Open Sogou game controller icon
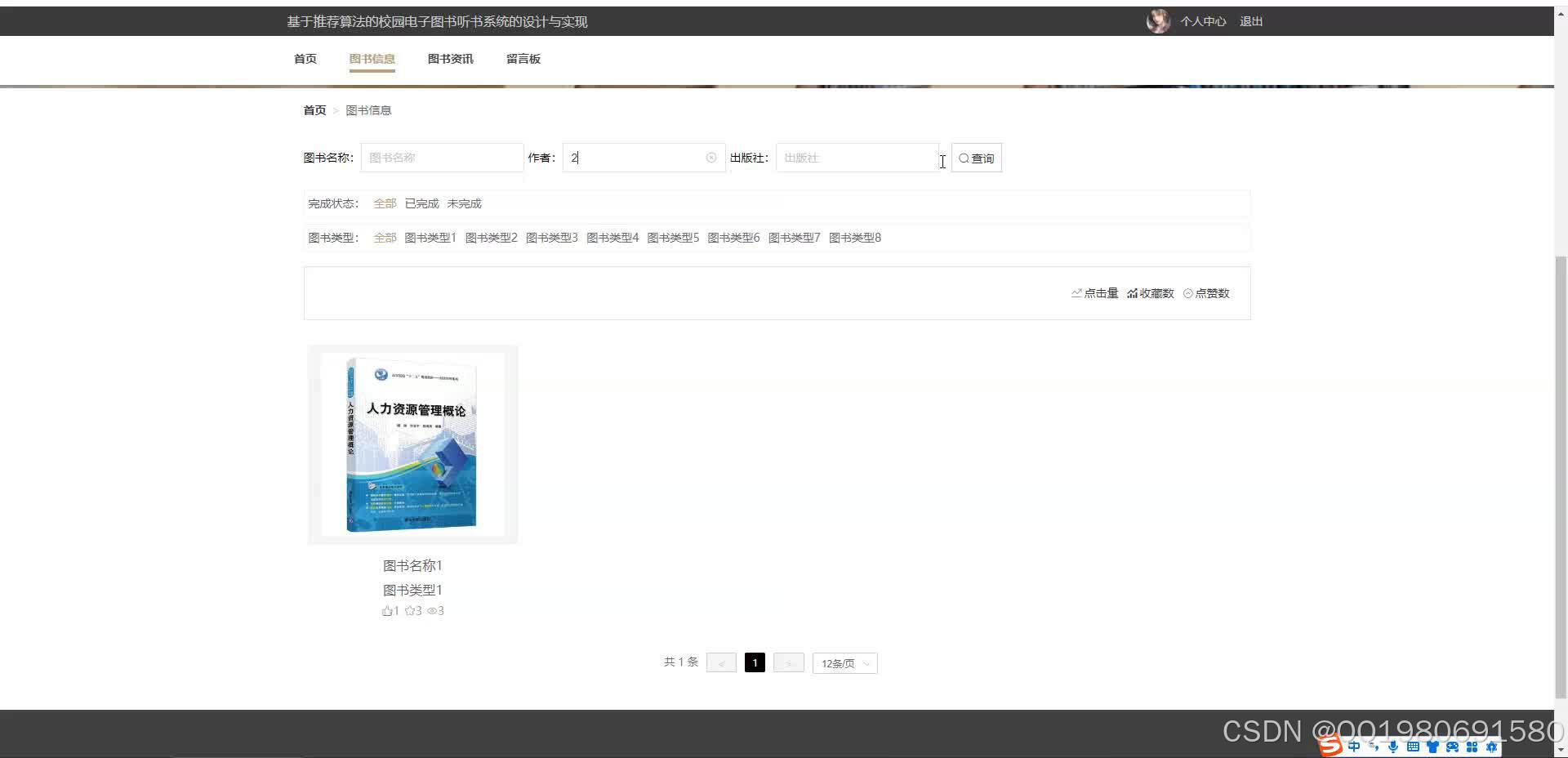 pos(1452,747)
